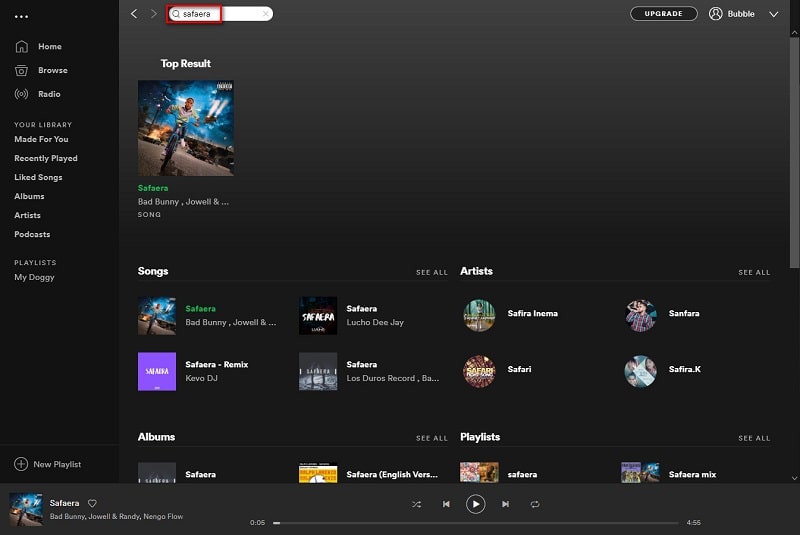Click the Bubble profile avatar icon

click(x=715, y=14)
